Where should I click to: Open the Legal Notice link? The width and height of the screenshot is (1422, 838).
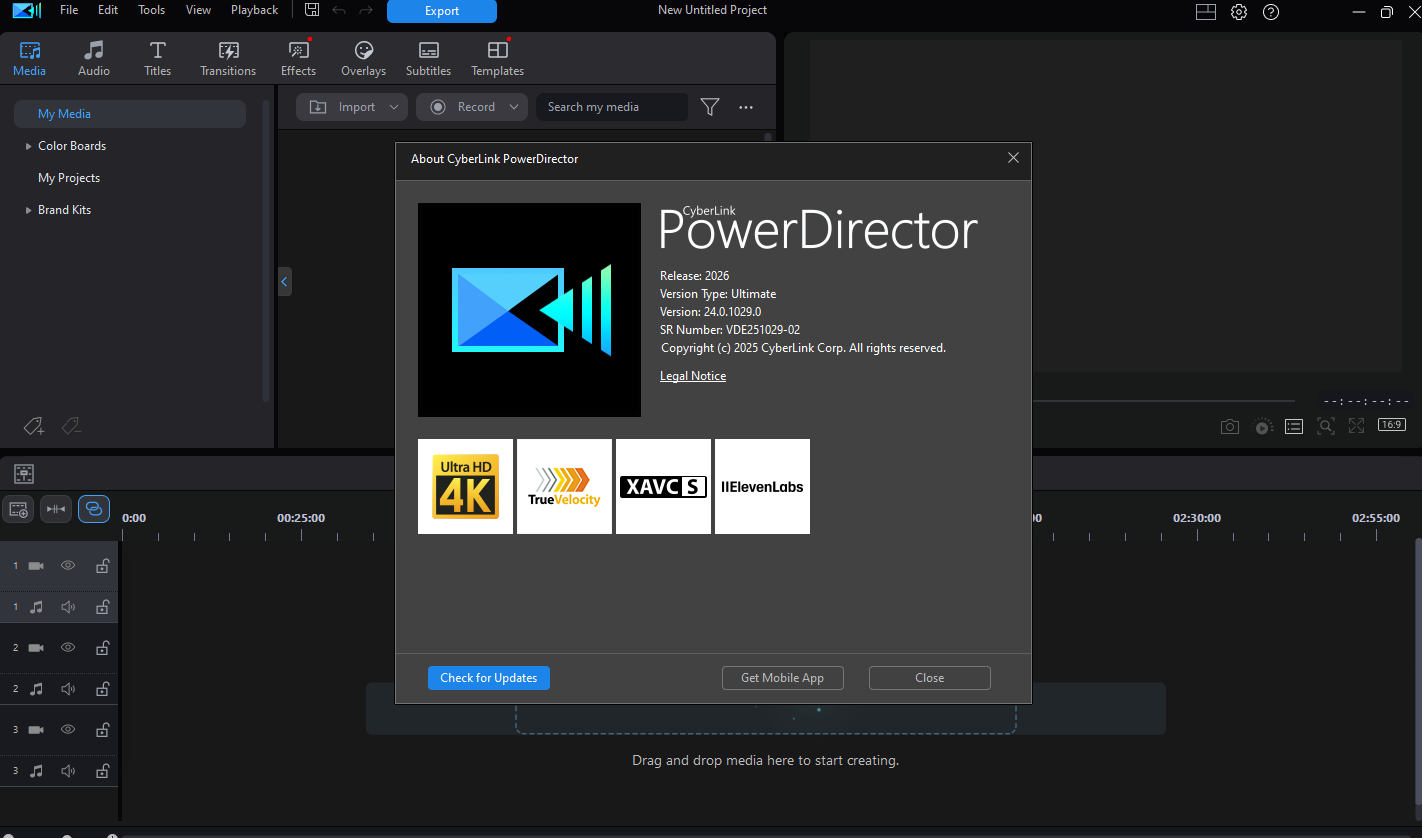pyautogui.click(x=693, y=376)
